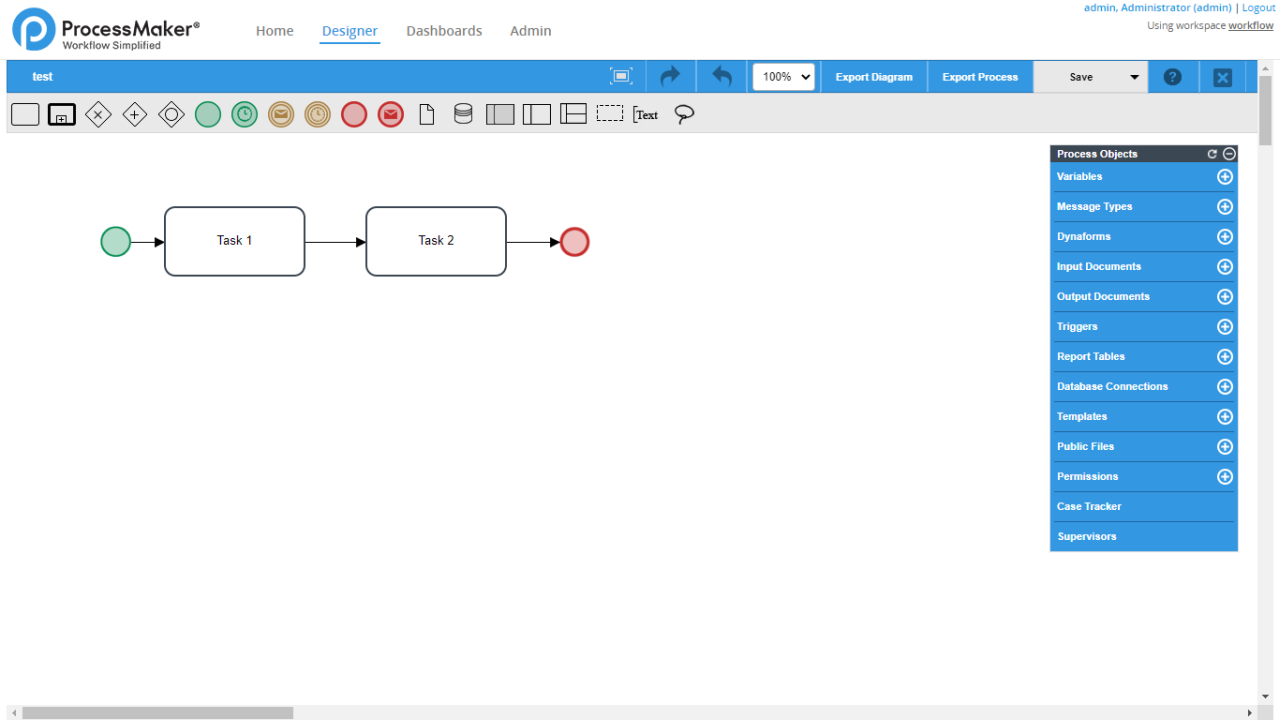Viewport: 1280px width, 720px height.
Task: Select the End event tool
Action: [354, 114]
